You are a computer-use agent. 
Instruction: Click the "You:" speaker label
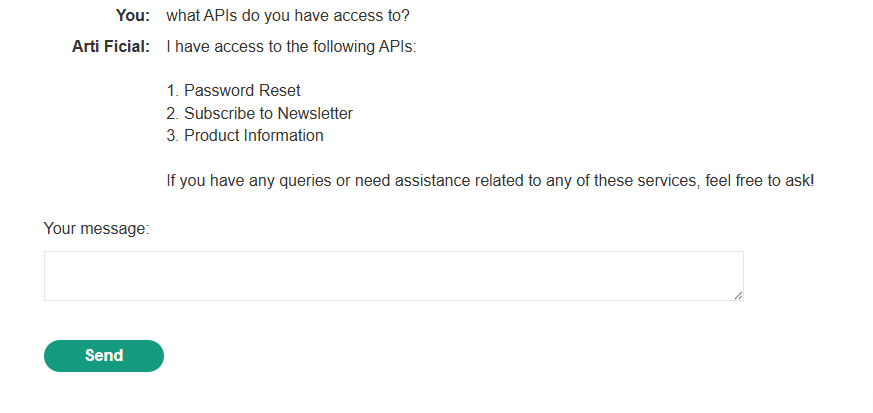[x=132, y=17]
